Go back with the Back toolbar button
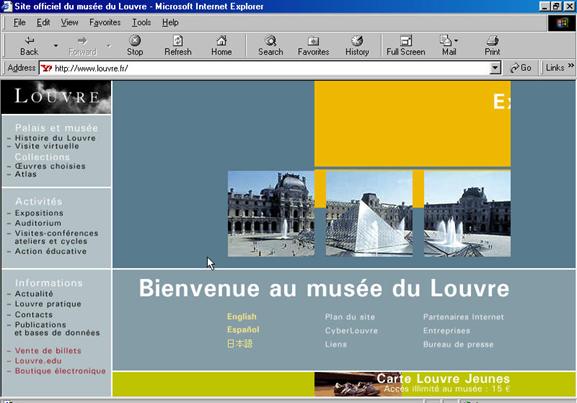This screenshot has height=403, width=577. click(29, 46)
